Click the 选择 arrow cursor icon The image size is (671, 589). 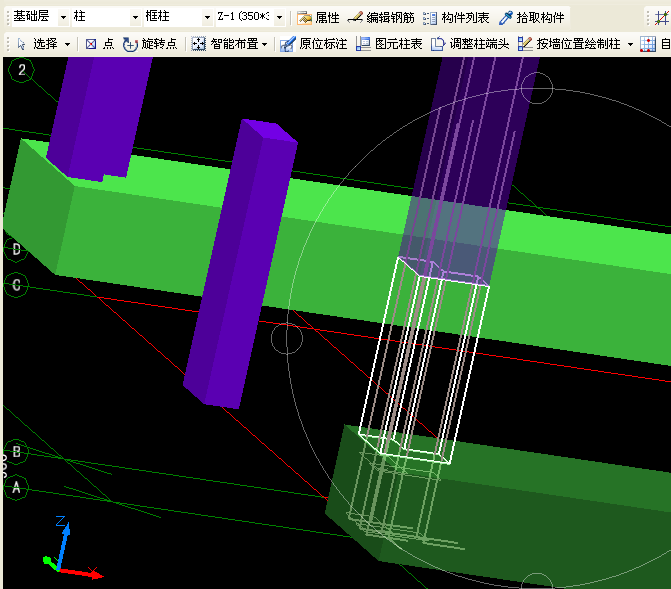(21, 44)
